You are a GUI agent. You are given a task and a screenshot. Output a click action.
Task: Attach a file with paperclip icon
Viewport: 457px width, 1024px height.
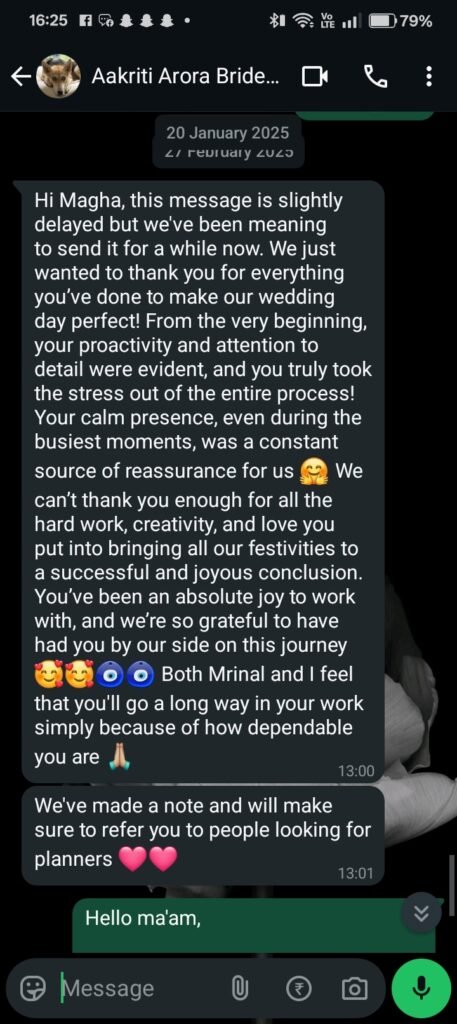[240, 989]
